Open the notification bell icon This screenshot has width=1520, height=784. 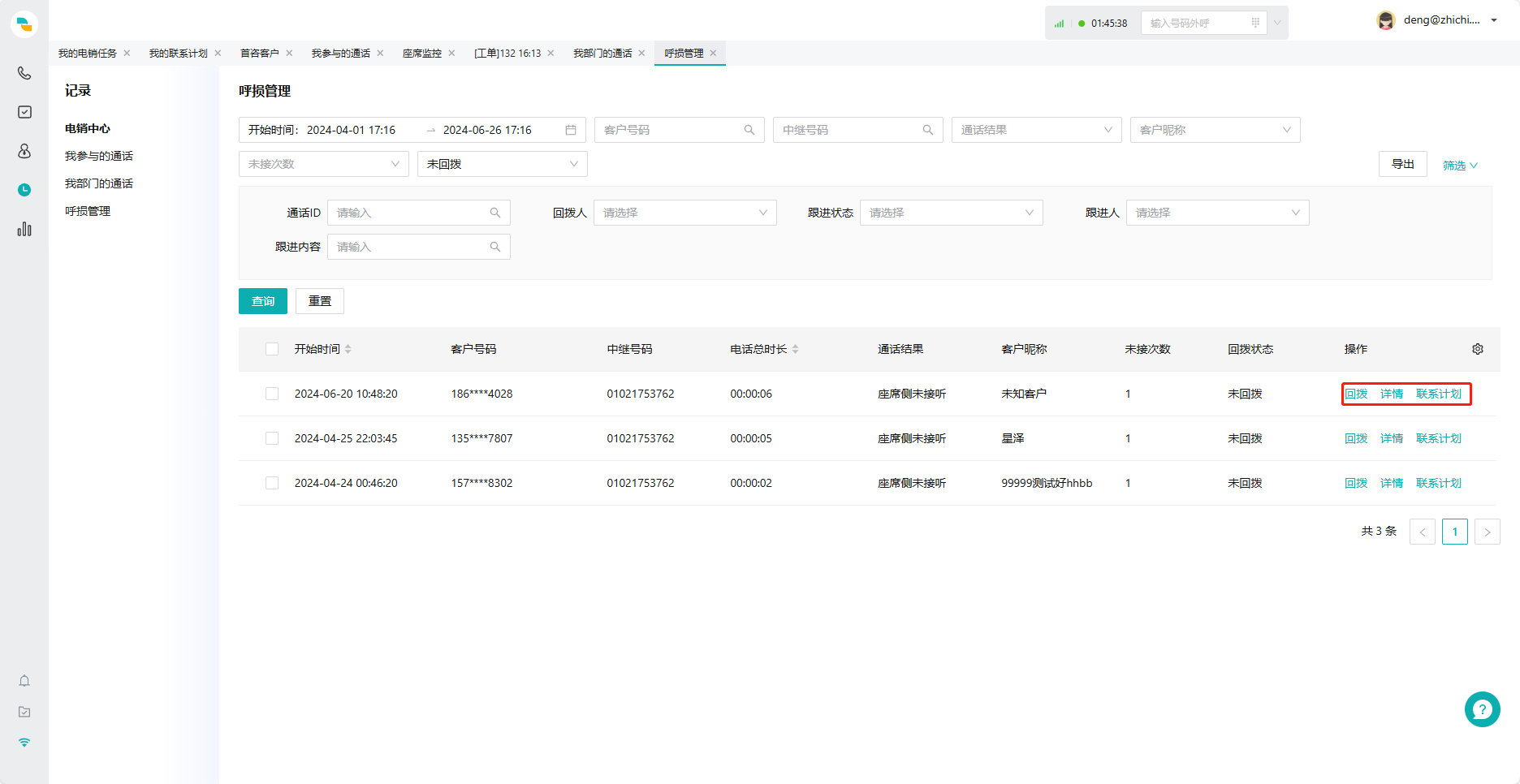pyautogui.click(x=24, y=681)
